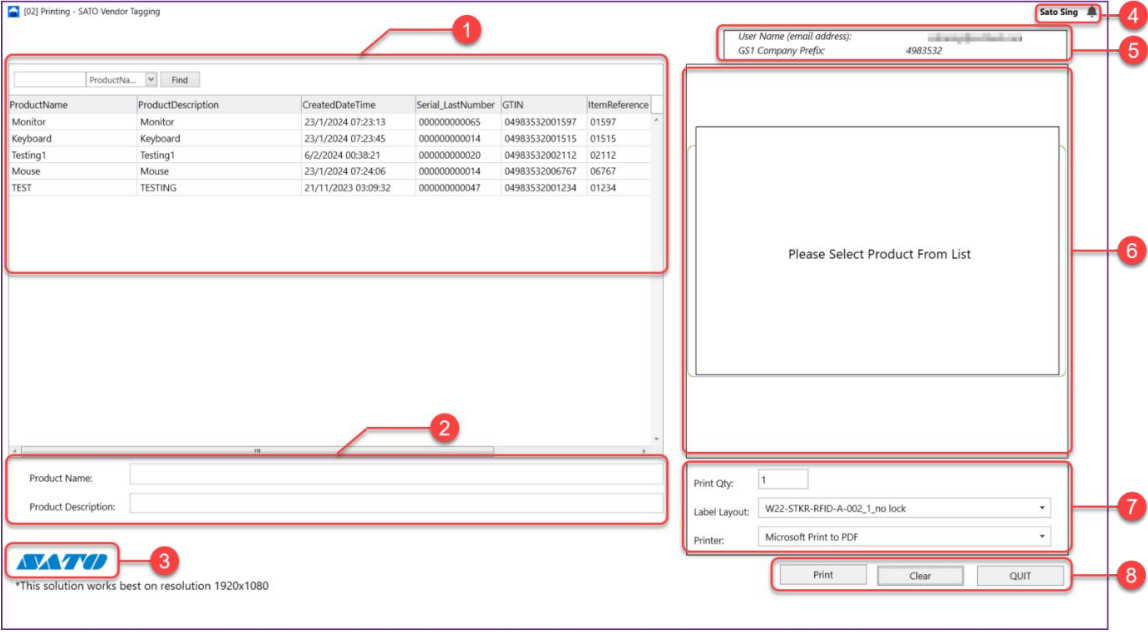Click the application icon in the title bar
Image resolution: width=1148 pixels, height=632 pixels.
click(x=13, y=10)
